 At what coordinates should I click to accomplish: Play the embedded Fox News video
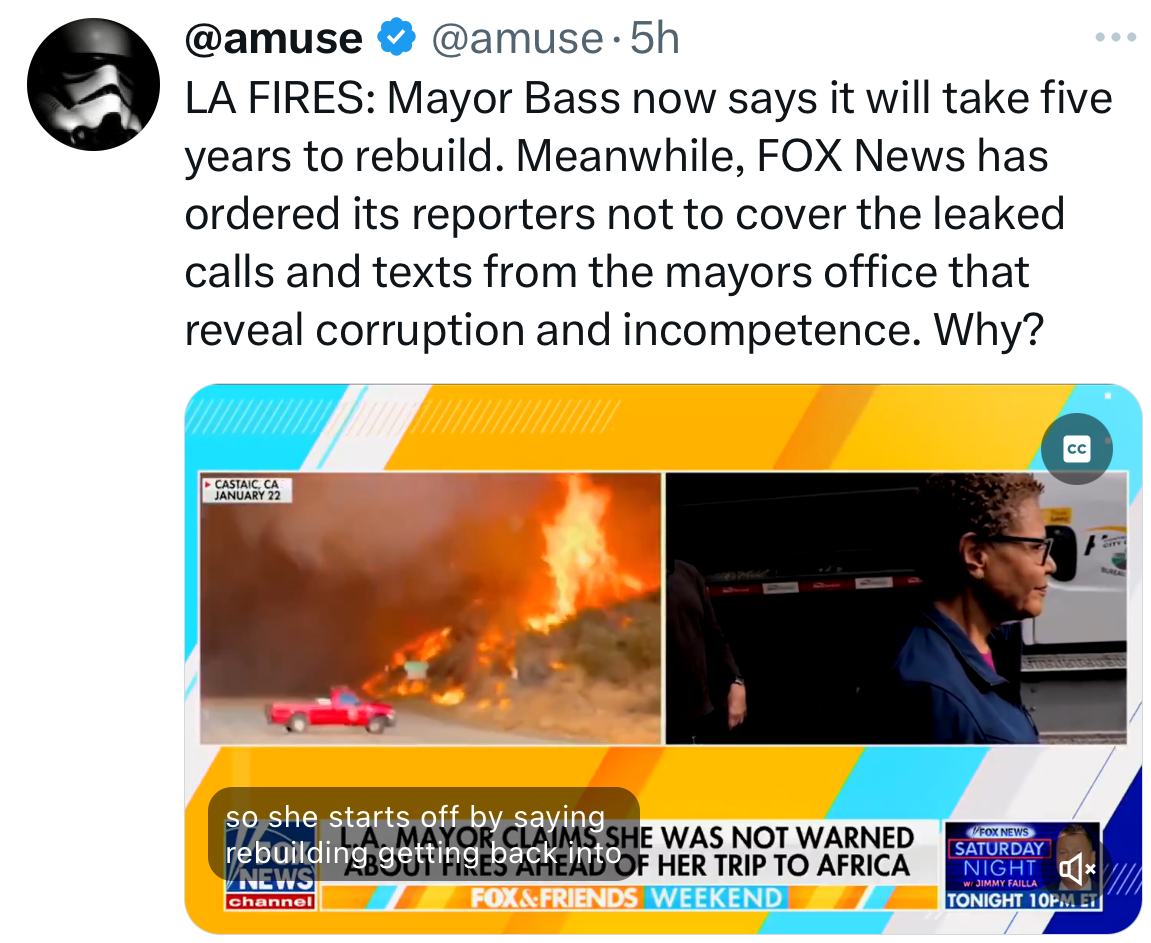click(663, 658)
